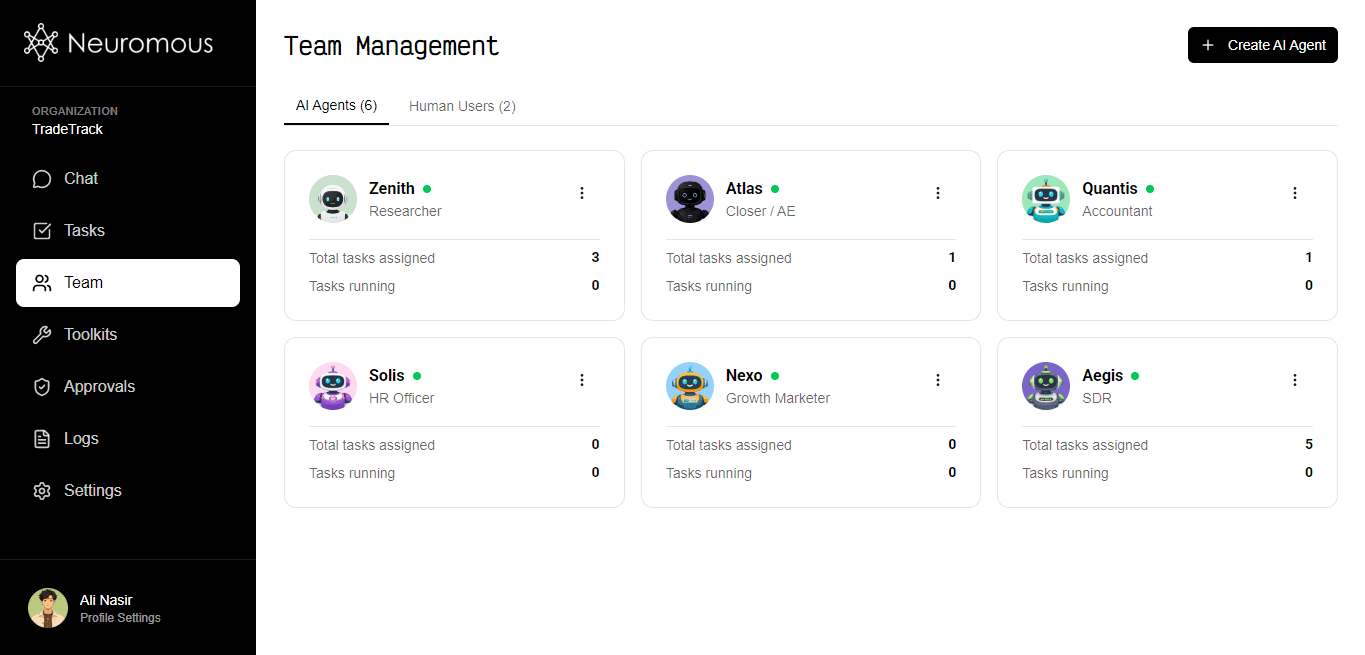The height and width of the screenshot is (655, 1365).
Task: Open the three-dot menu for Quantis
Action: point(1295,193)
